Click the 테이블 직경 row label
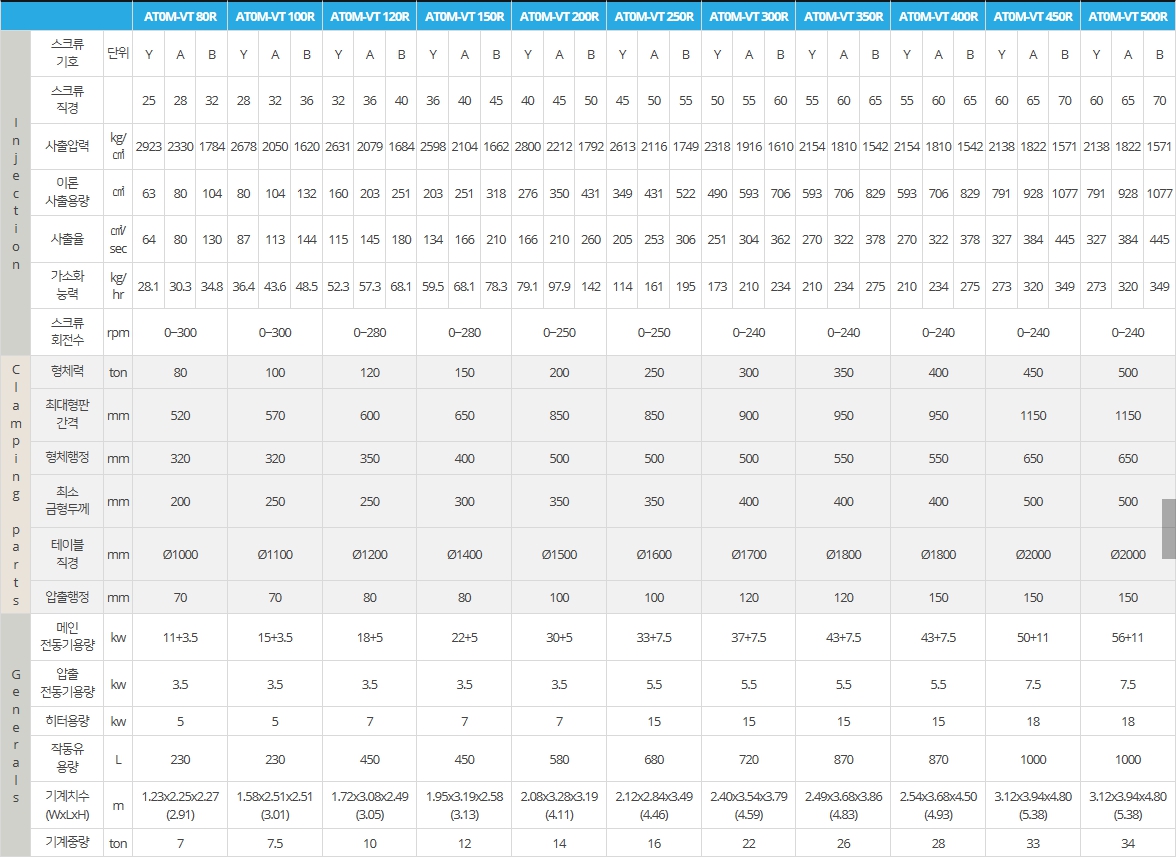 tap(67, 554)
